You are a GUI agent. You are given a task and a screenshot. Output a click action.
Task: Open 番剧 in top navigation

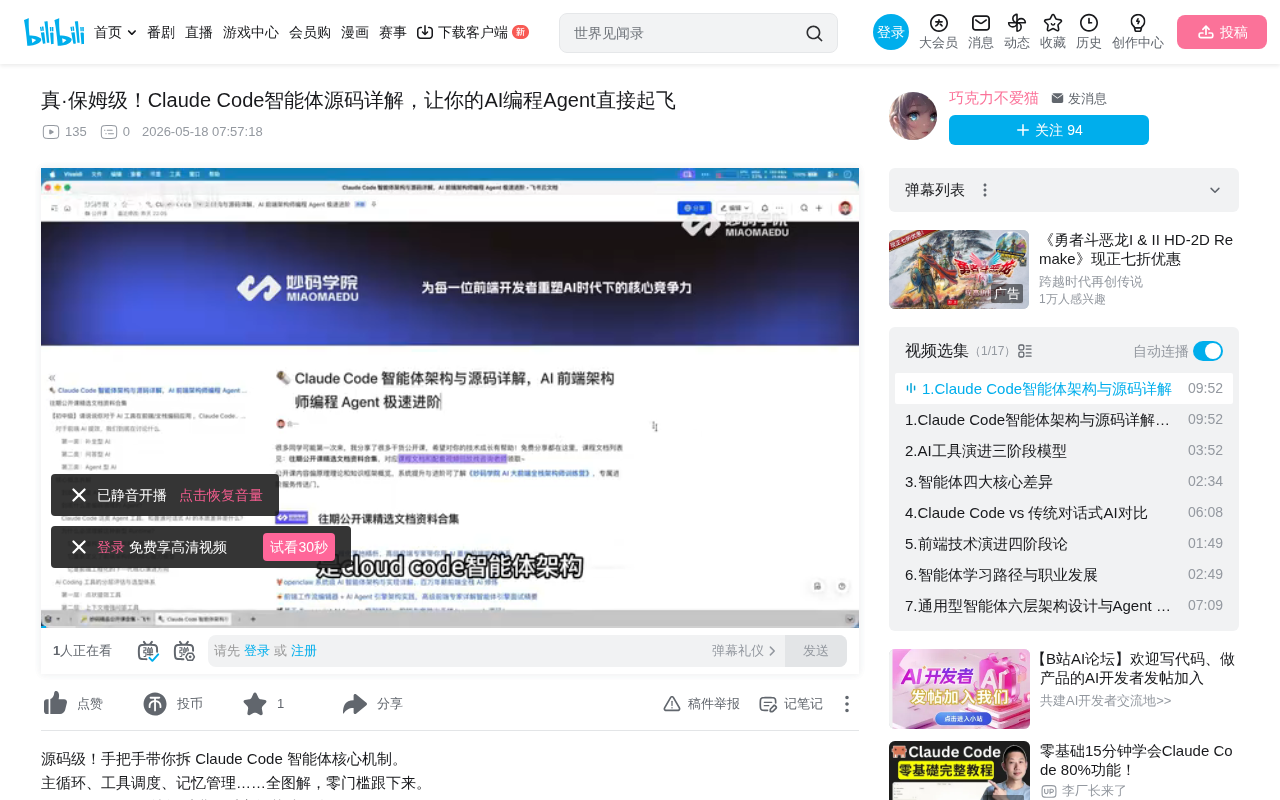coord(161,33)
